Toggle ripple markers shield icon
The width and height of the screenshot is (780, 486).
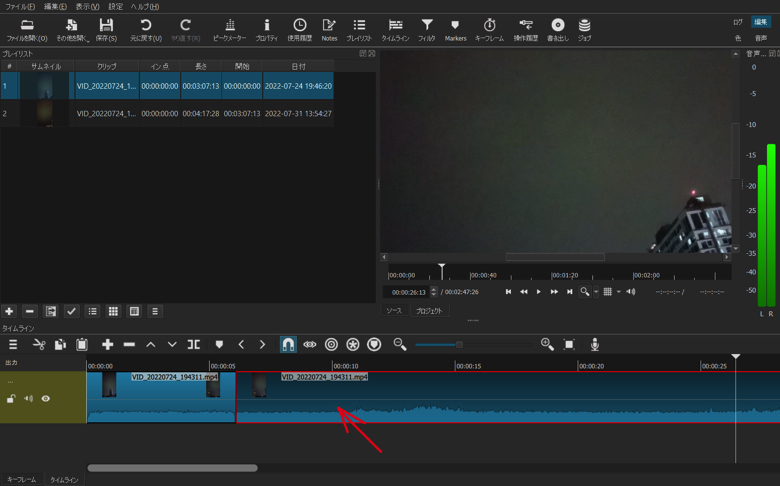click(x=374, y=344)
